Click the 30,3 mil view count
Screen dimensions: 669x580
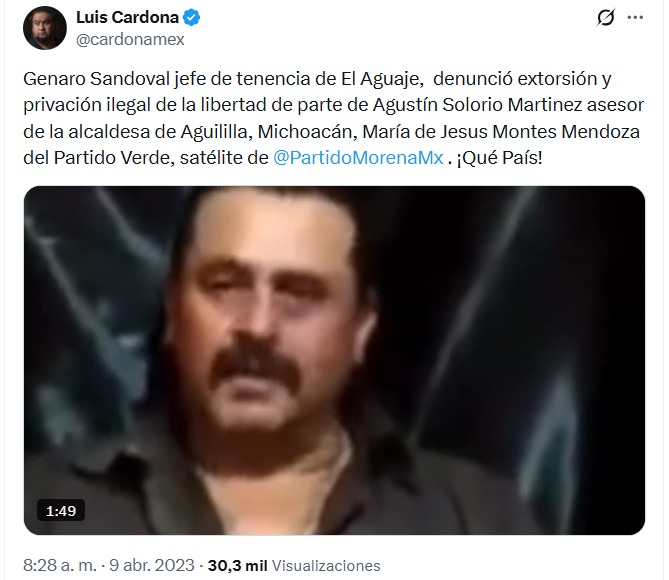pos(237,566)
